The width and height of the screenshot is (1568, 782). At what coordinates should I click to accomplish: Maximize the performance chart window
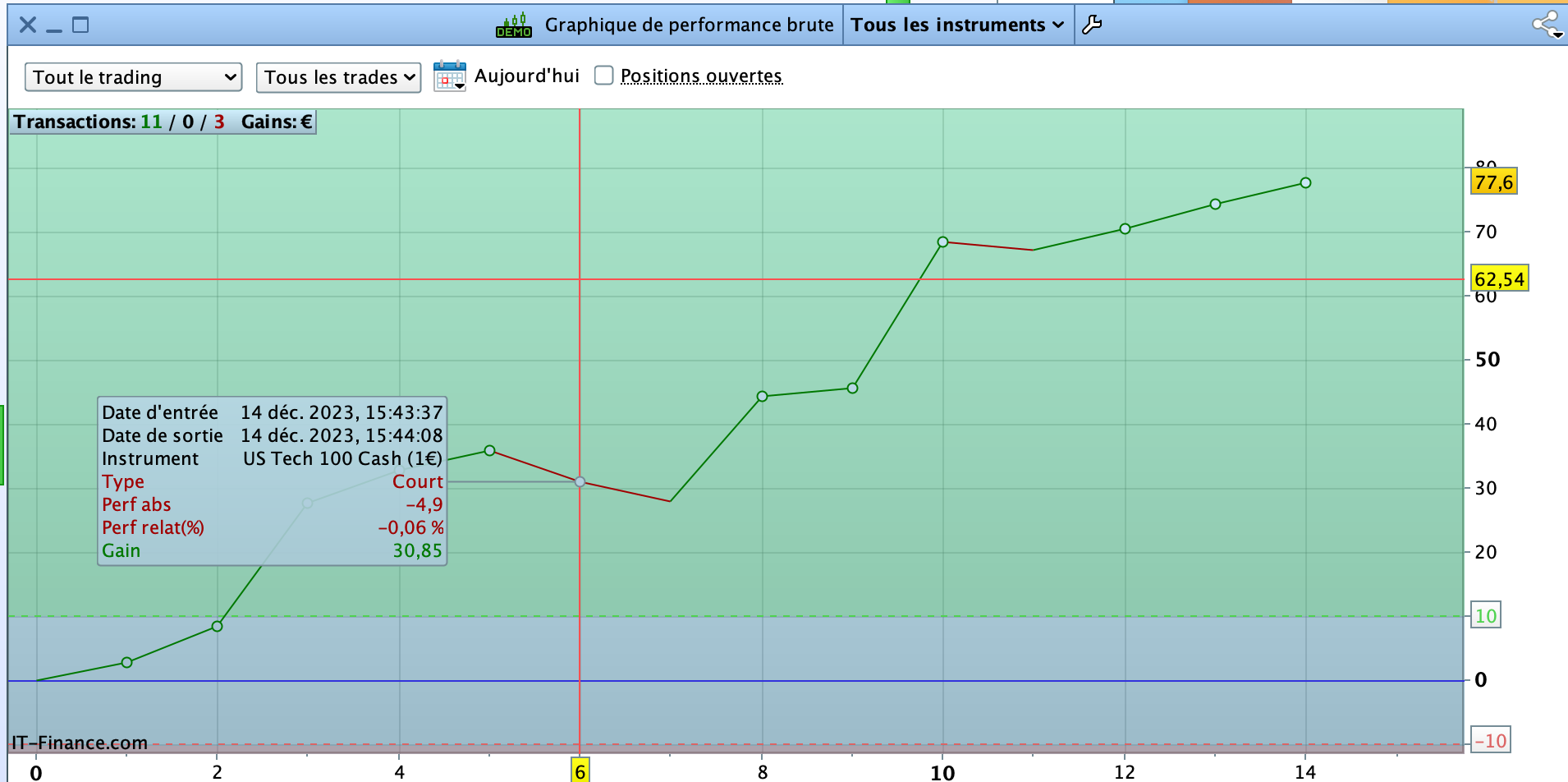80,25
